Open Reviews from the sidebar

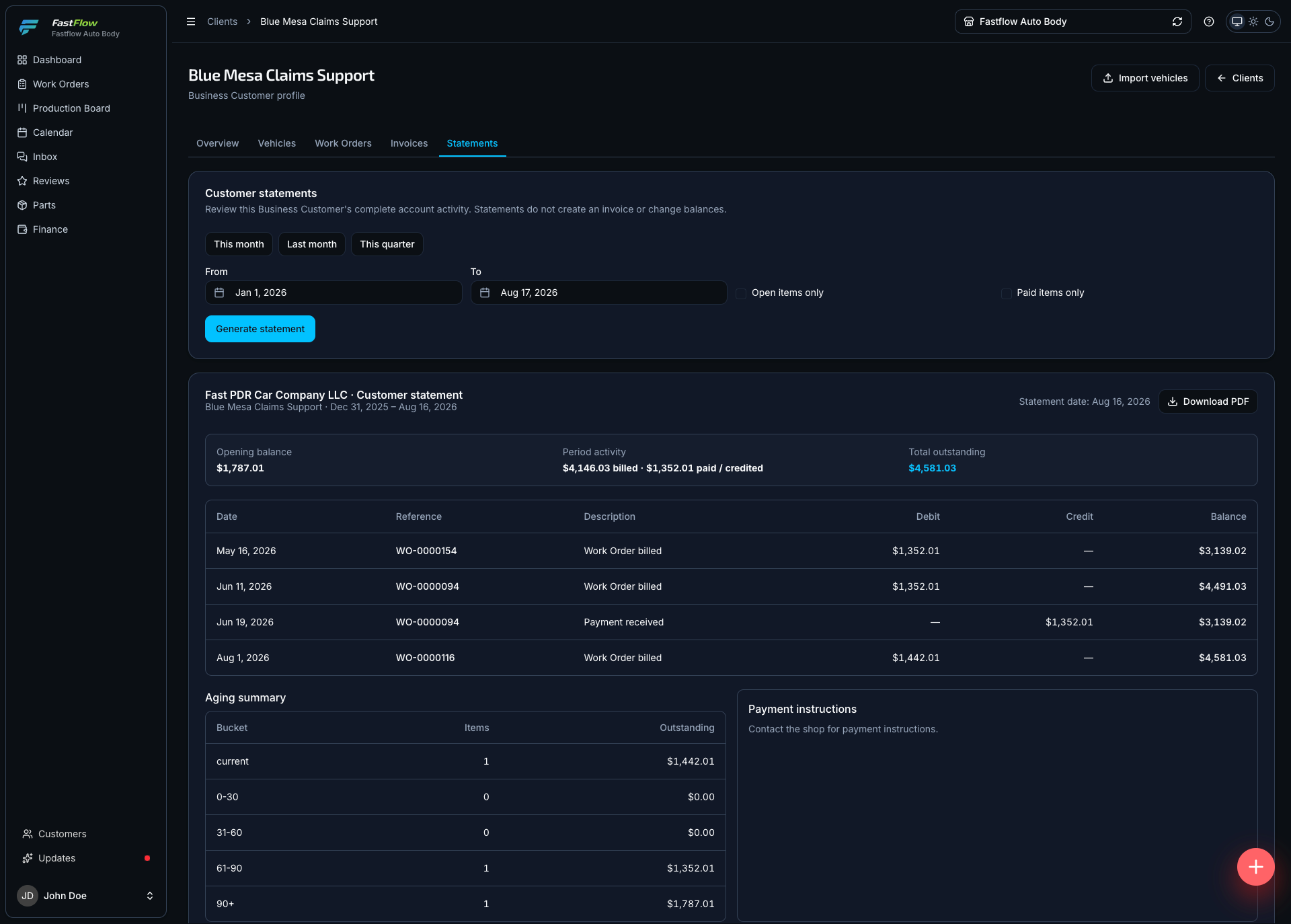coord(51,181)
